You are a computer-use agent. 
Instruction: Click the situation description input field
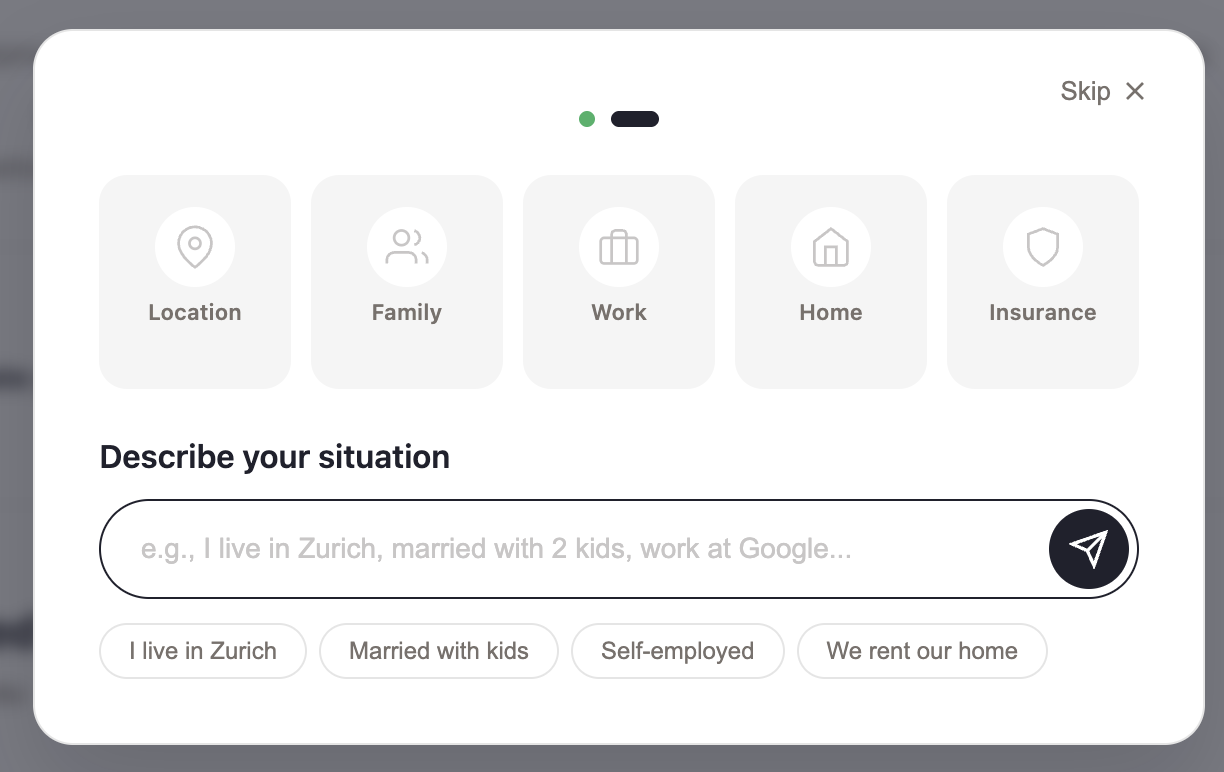click(x=560, y=549)
